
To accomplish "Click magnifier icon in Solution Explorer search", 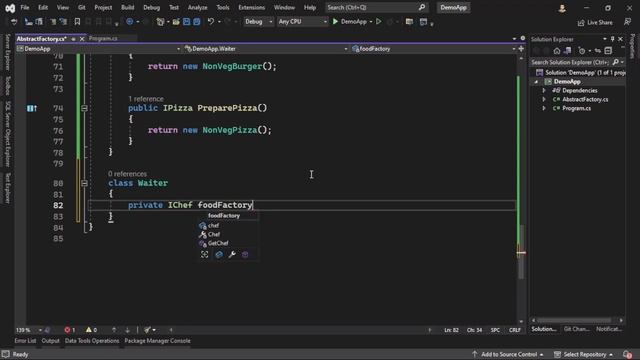I will point(616,62).
